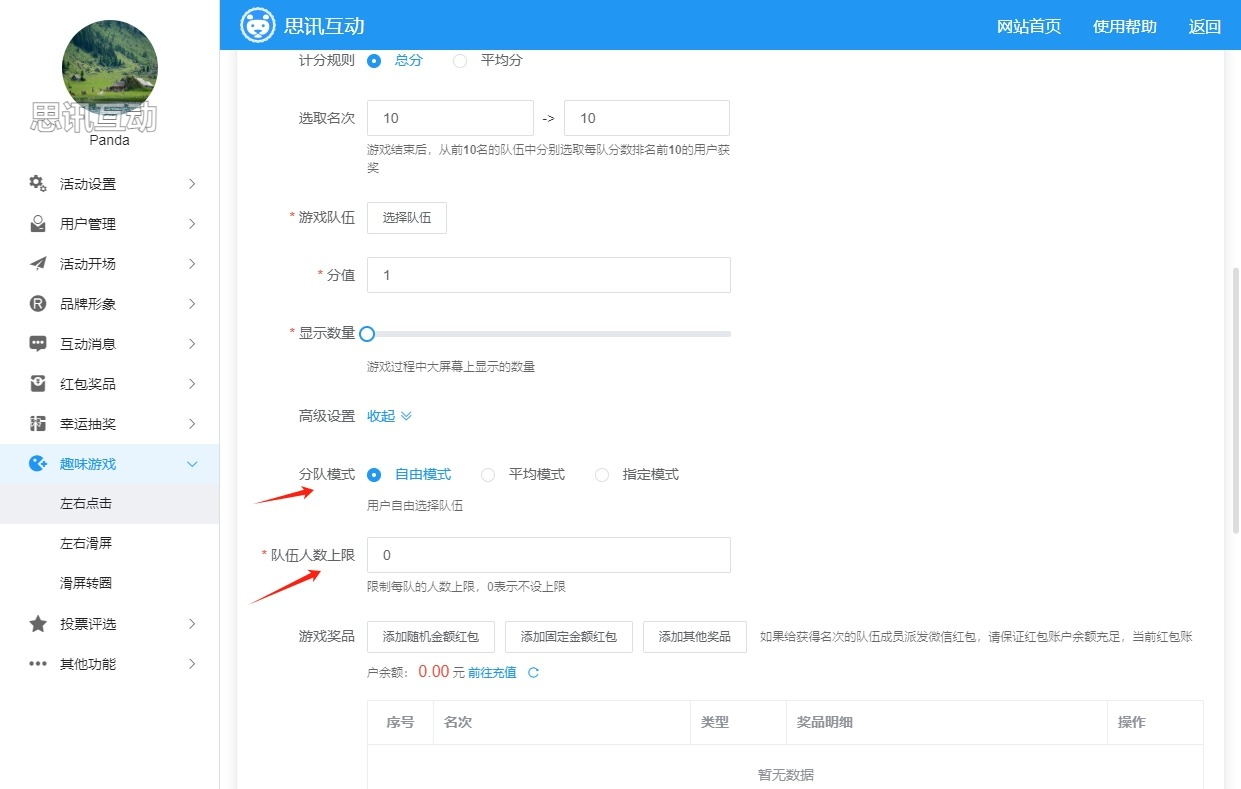Click the 名次 table column header
This screenshot has height=789, width=1241.
tap(561, 722)
